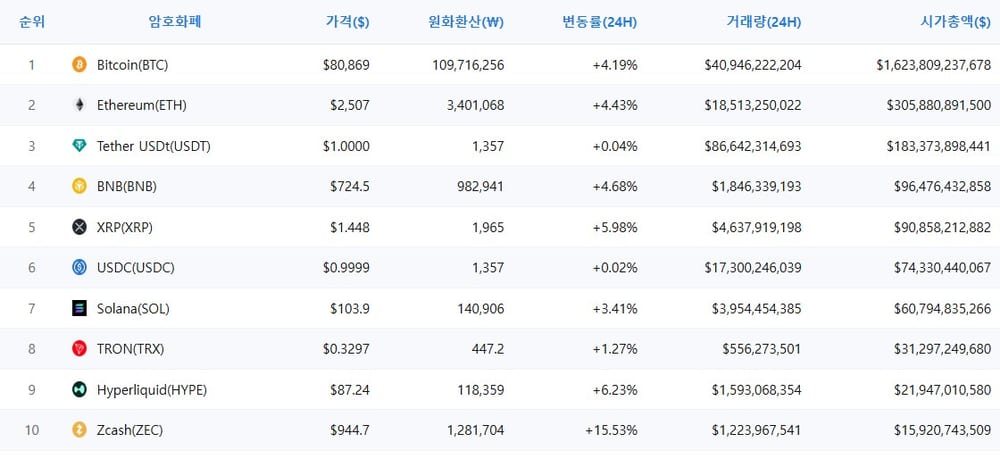
Task: Click the Solana logo icon
Action: click(79, 309)
